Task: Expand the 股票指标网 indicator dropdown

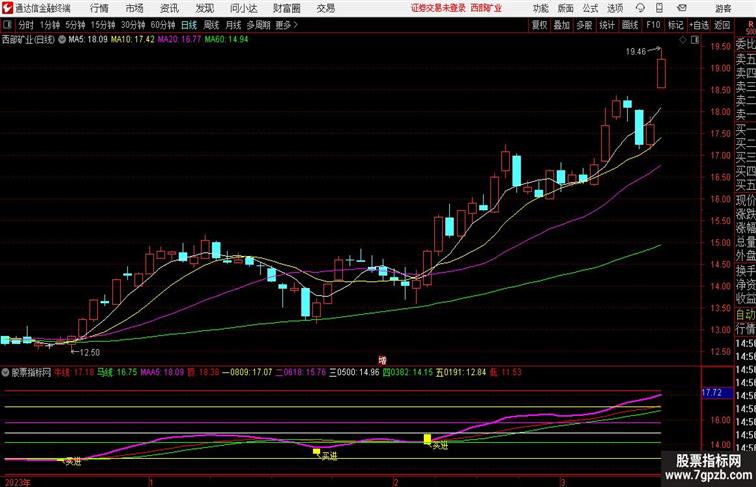Action: click(5, 372)
